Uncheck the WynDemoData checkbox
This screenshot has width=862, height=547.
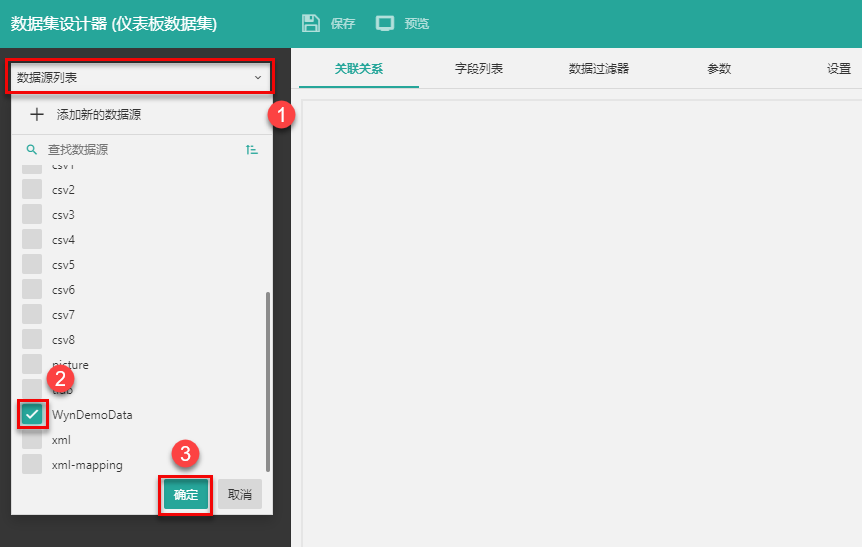point(32,414)
